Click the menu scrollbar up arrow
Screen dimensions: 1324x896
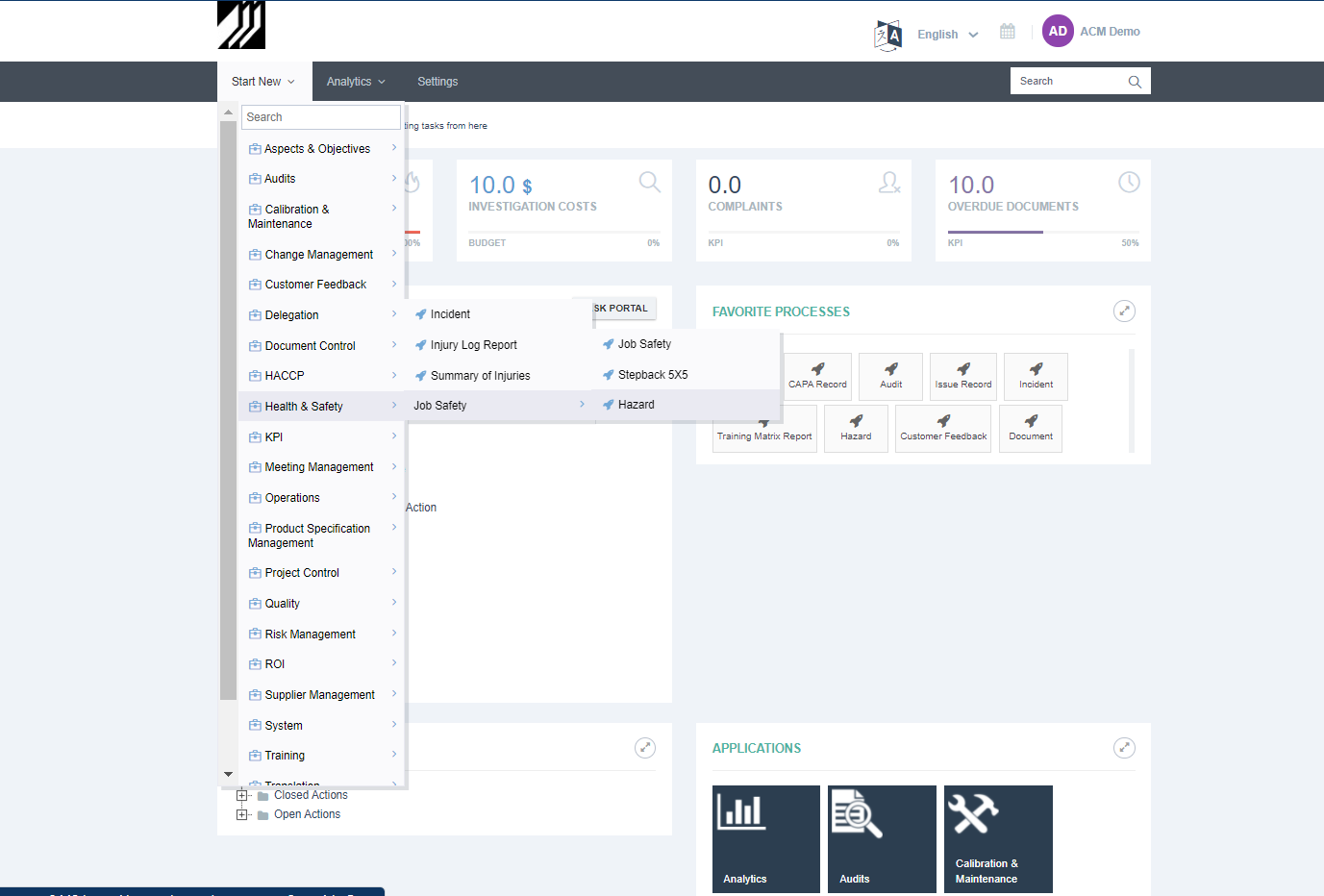pos(228,112)
